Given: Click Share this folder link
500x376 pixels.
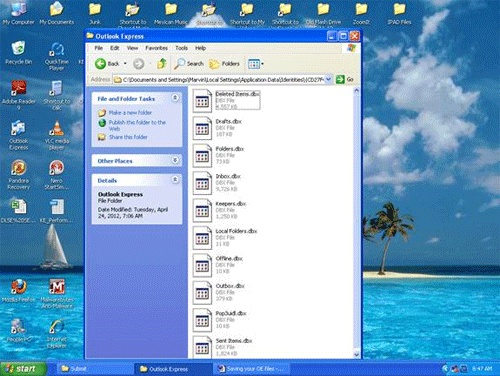Looking at the screenshot, I should [128, 137].
